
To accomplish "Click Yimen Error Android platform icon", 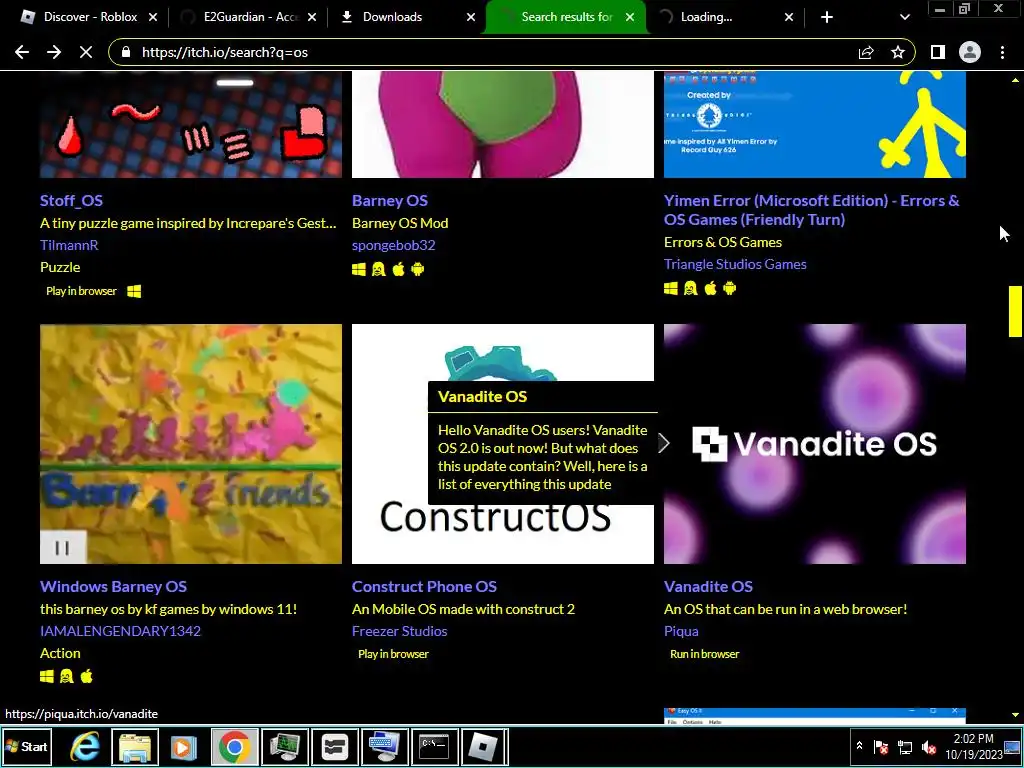I will (730, 288).
